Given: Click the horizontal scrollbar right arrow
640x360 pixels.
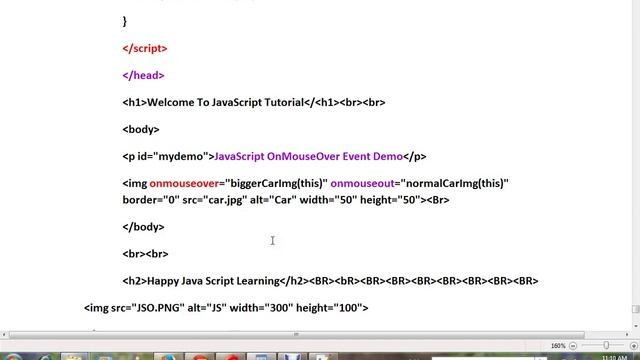Looking at the screenshot, I should 627,335.
